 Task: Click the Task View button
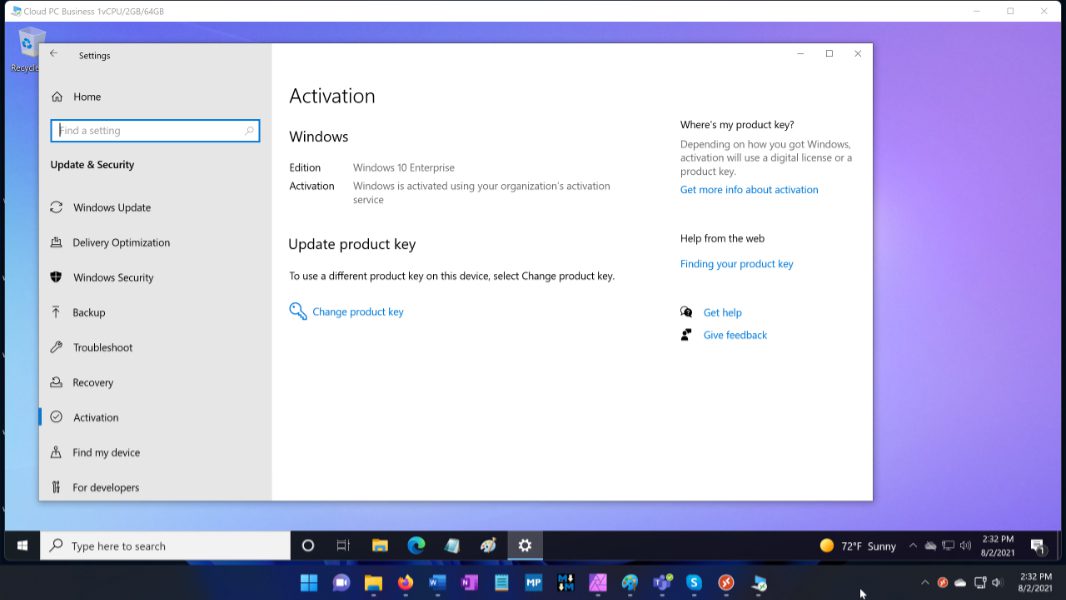pyautogui.click(x=343, y=546)
